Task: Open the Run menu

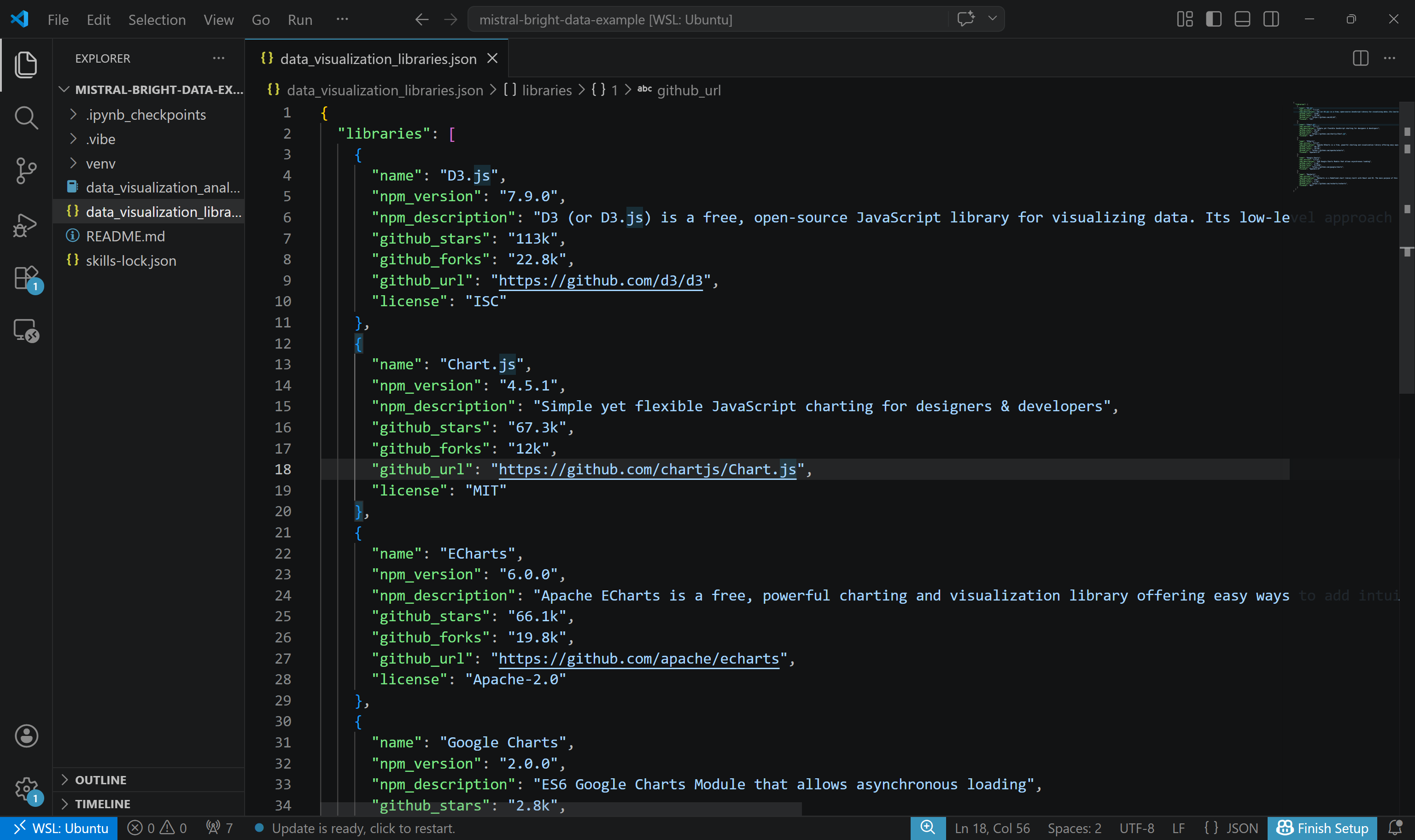Action: pyautogui.click(x=300, y=19)
